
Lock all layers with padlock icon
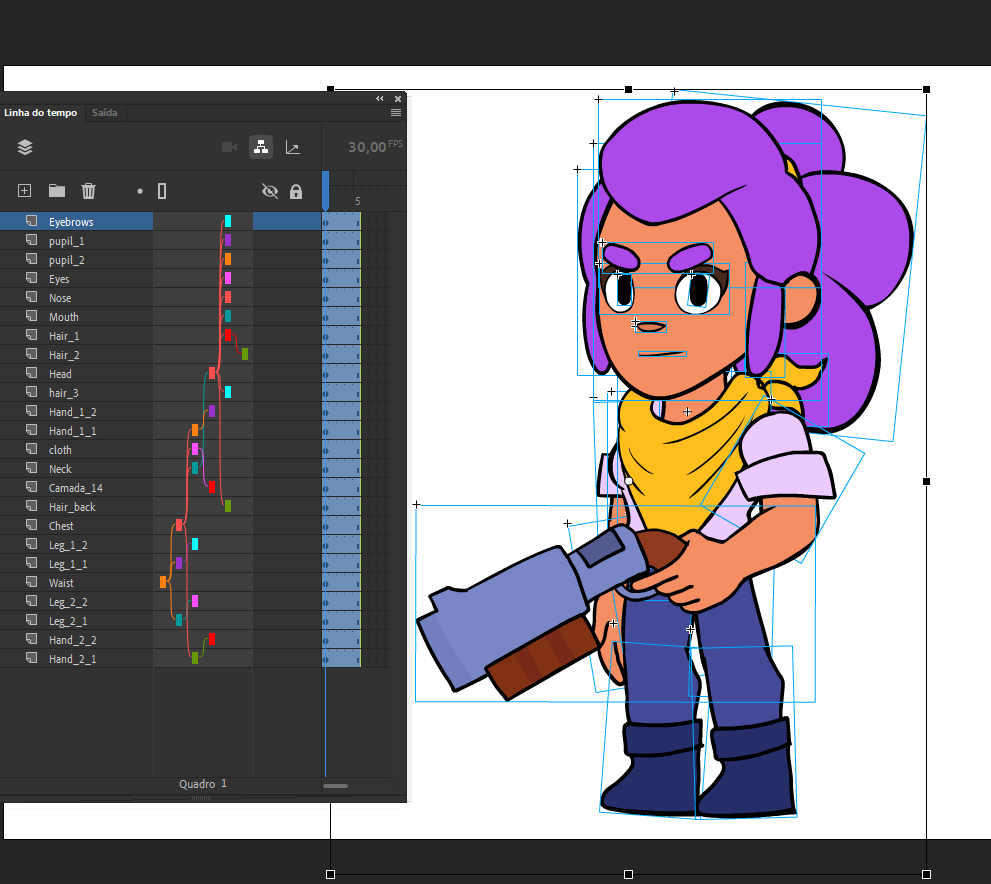click(x=296, y=191)
